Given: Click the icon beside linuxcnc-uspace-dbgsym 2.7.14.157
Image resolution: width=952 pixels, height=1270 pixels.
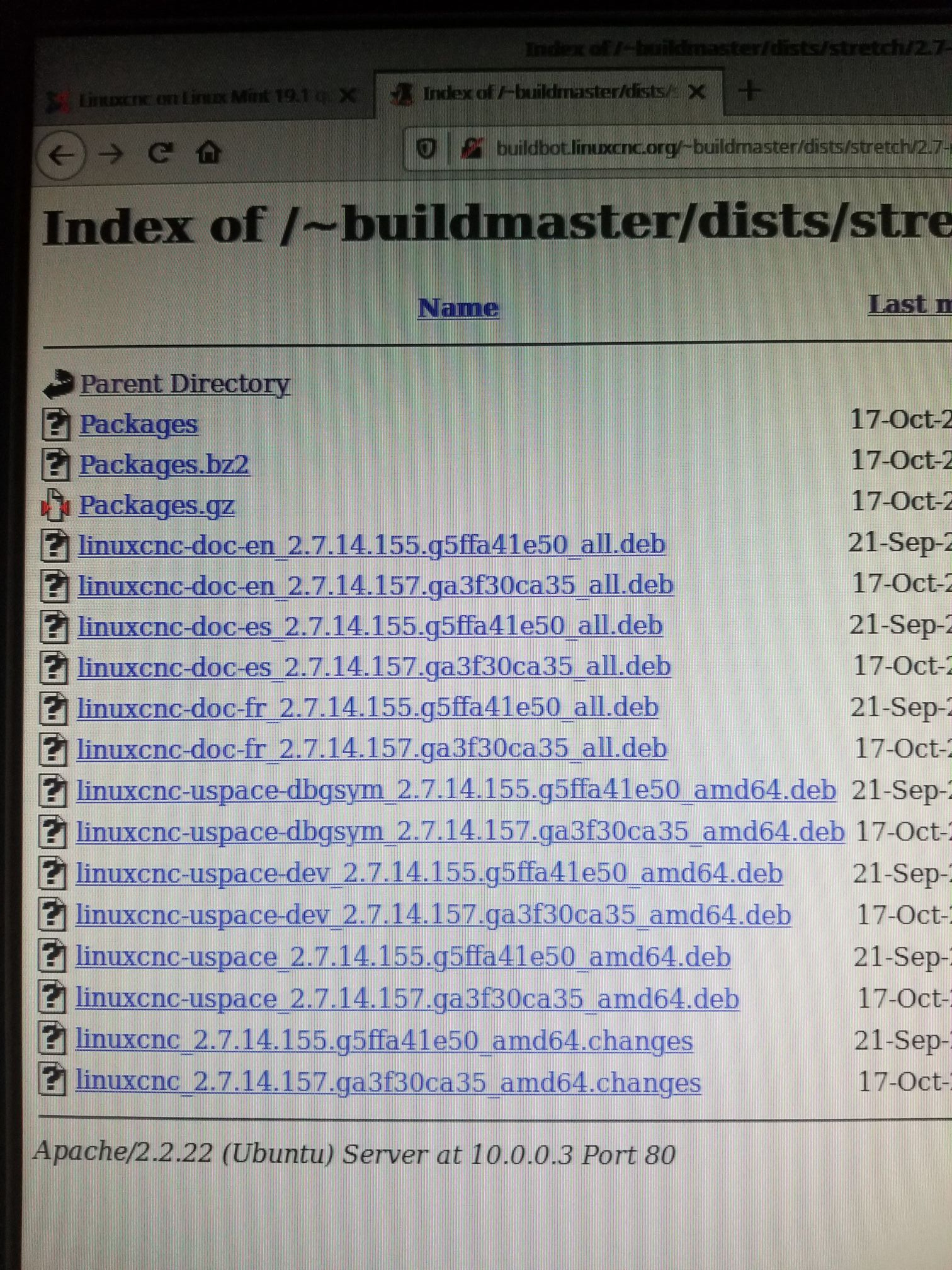Looking at the screenshot, I should (x=52, y=833).
